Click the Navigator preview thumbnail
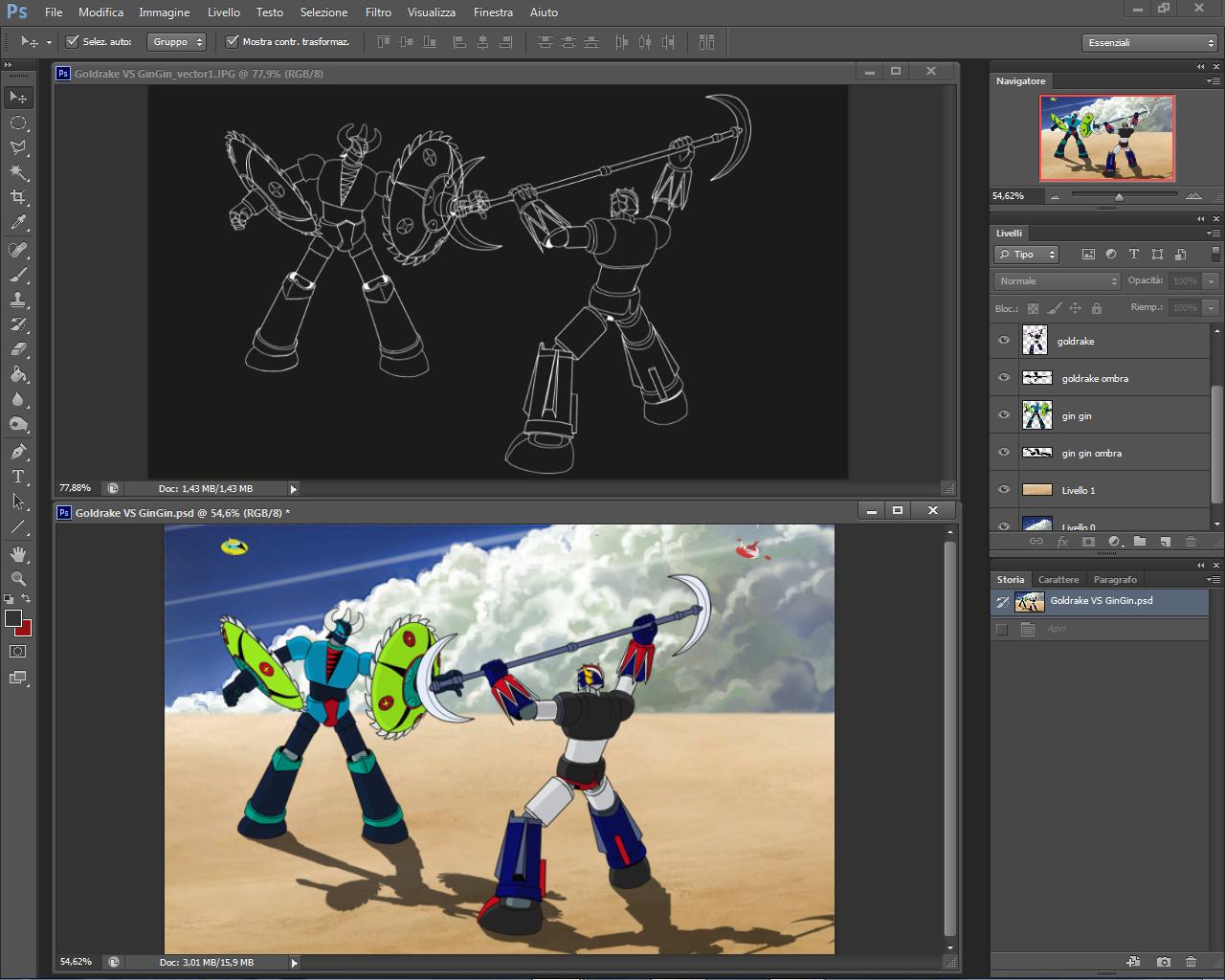The height and width of the screenshot is (980, 1225). [x=1107, y=138]
